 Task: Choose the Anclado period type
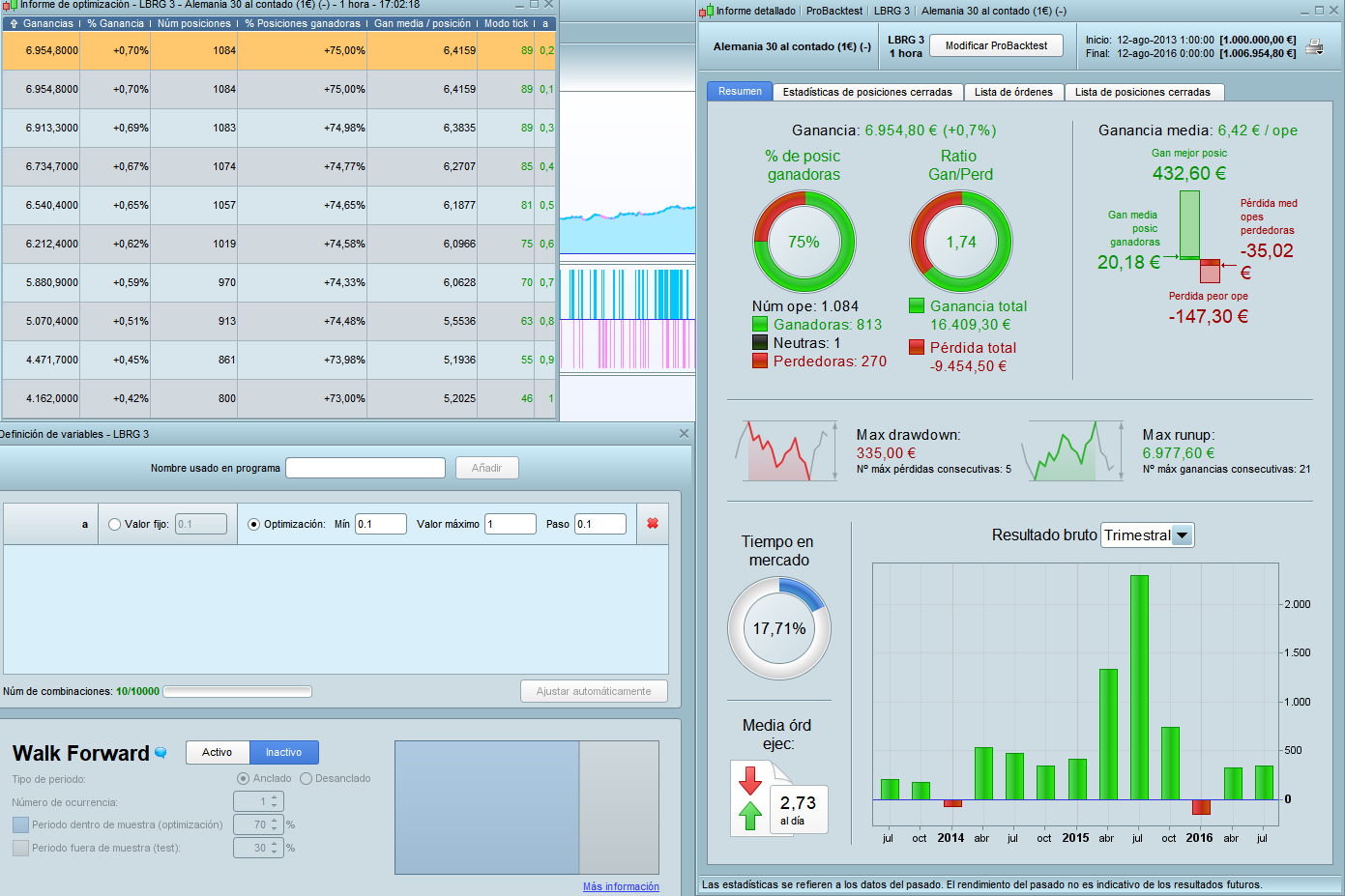pyautogui.click(x=243, y=778)
